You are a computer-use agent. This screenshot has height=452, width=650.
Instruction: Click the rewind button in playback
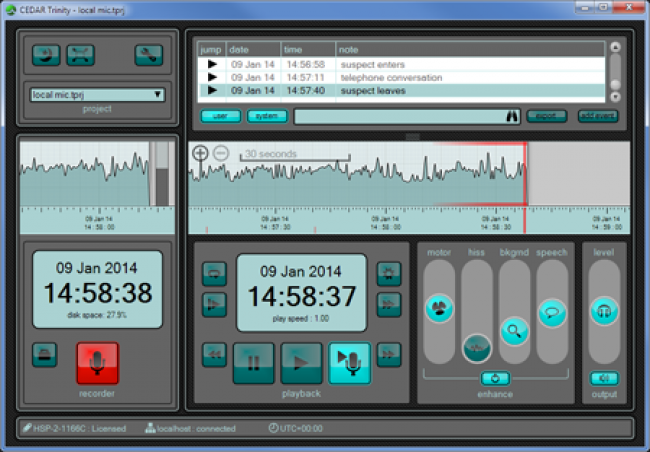pos(214,351)
